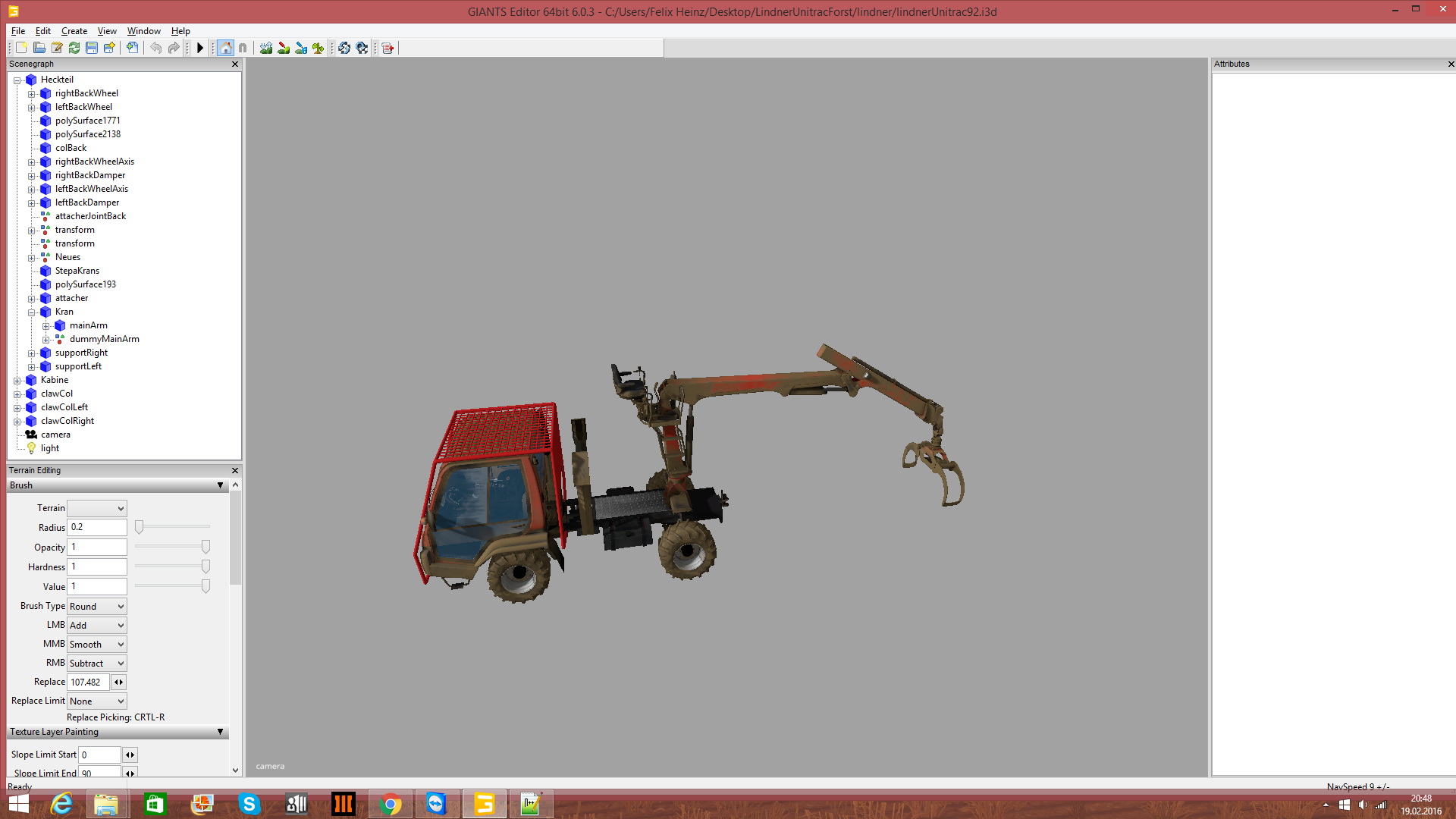Select the mainArm tree item

click(x=88, y=326)
